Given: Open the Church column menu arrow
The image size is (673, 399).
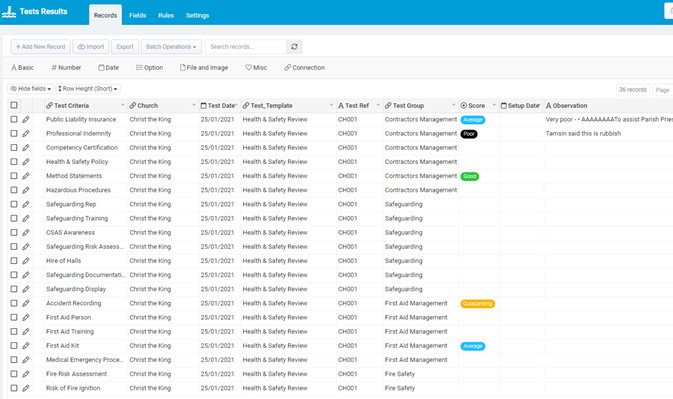Looking at the screenshot, I should (x=194, y=105).
